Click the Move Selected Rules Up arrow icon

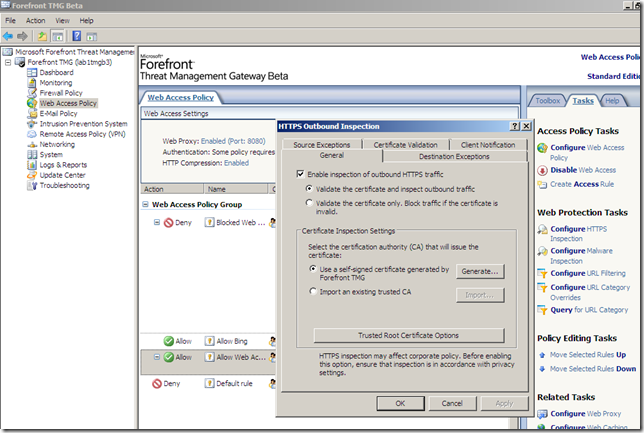[x=542, y=355]
